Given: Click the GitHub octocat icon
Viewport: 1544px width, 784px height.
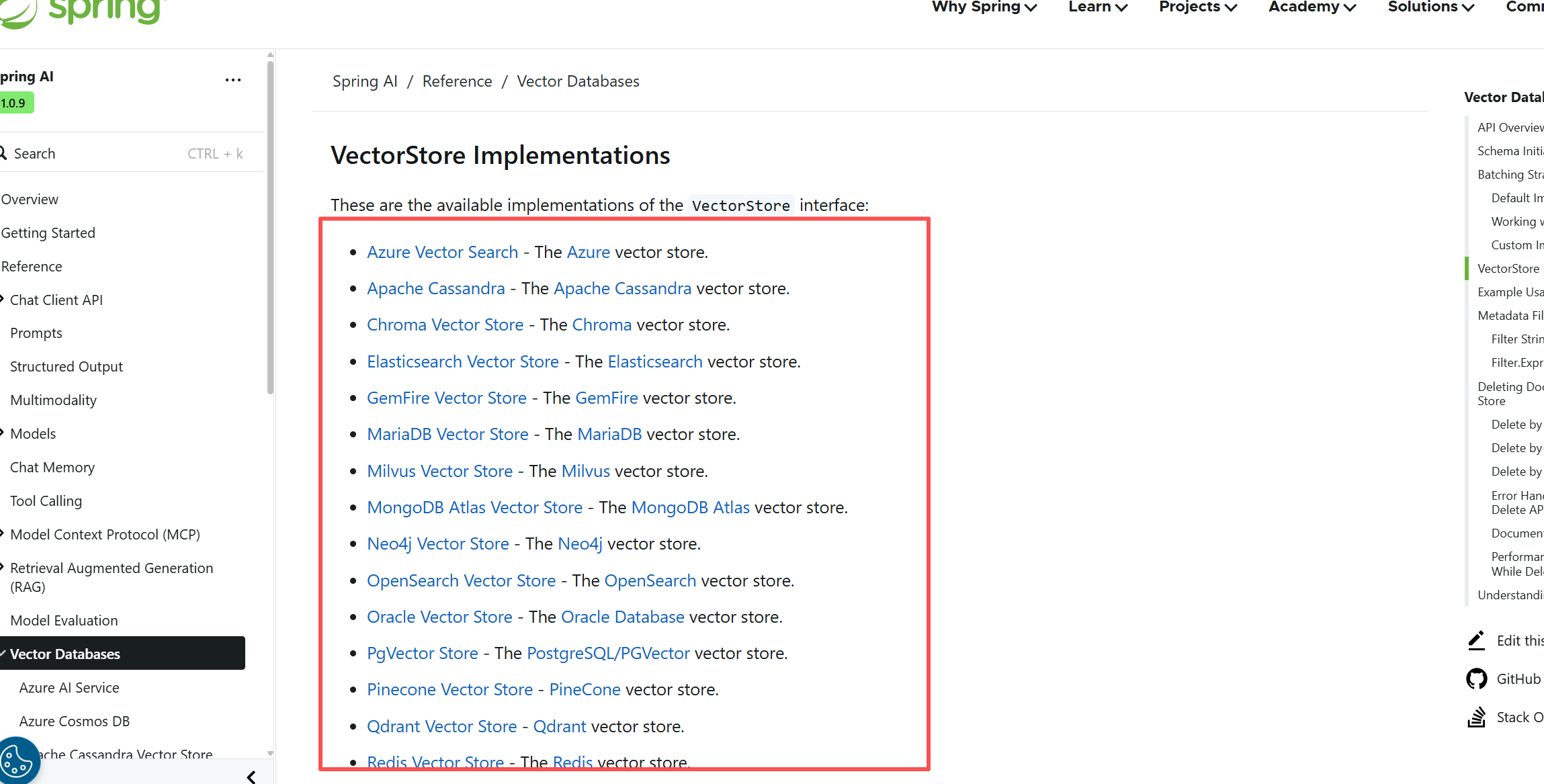Looking at the screenshot, I should coord(1477,679).
